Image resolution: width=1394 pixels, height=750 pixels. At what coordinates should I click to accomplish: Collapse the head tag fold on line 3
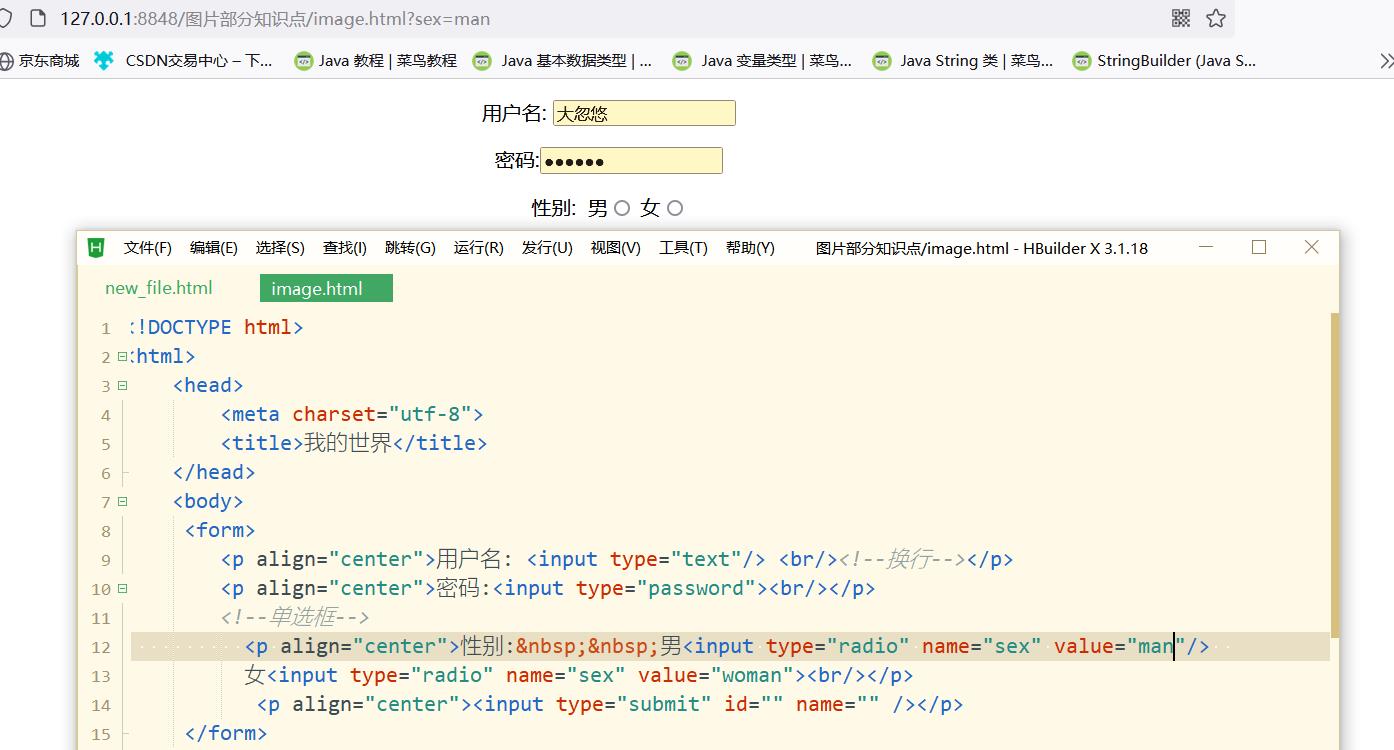point(122,385)
